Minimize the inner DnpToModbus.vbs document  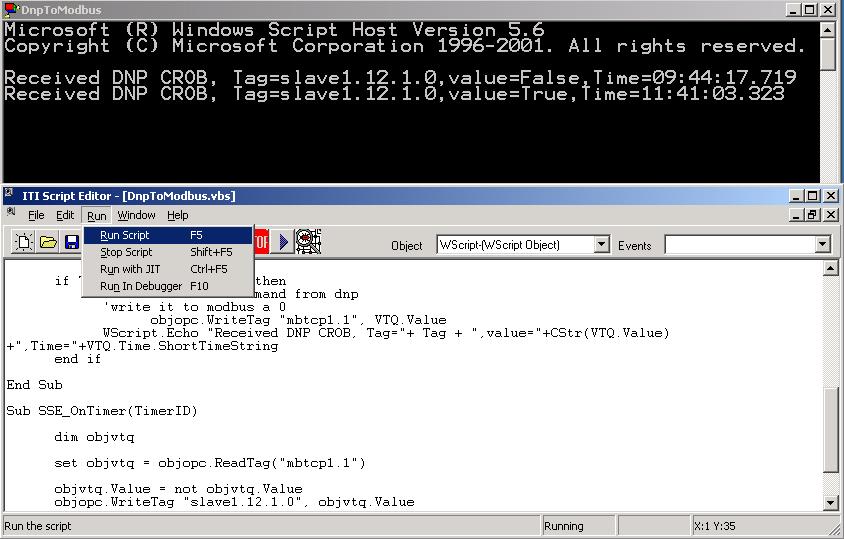(x=797, y=215)
